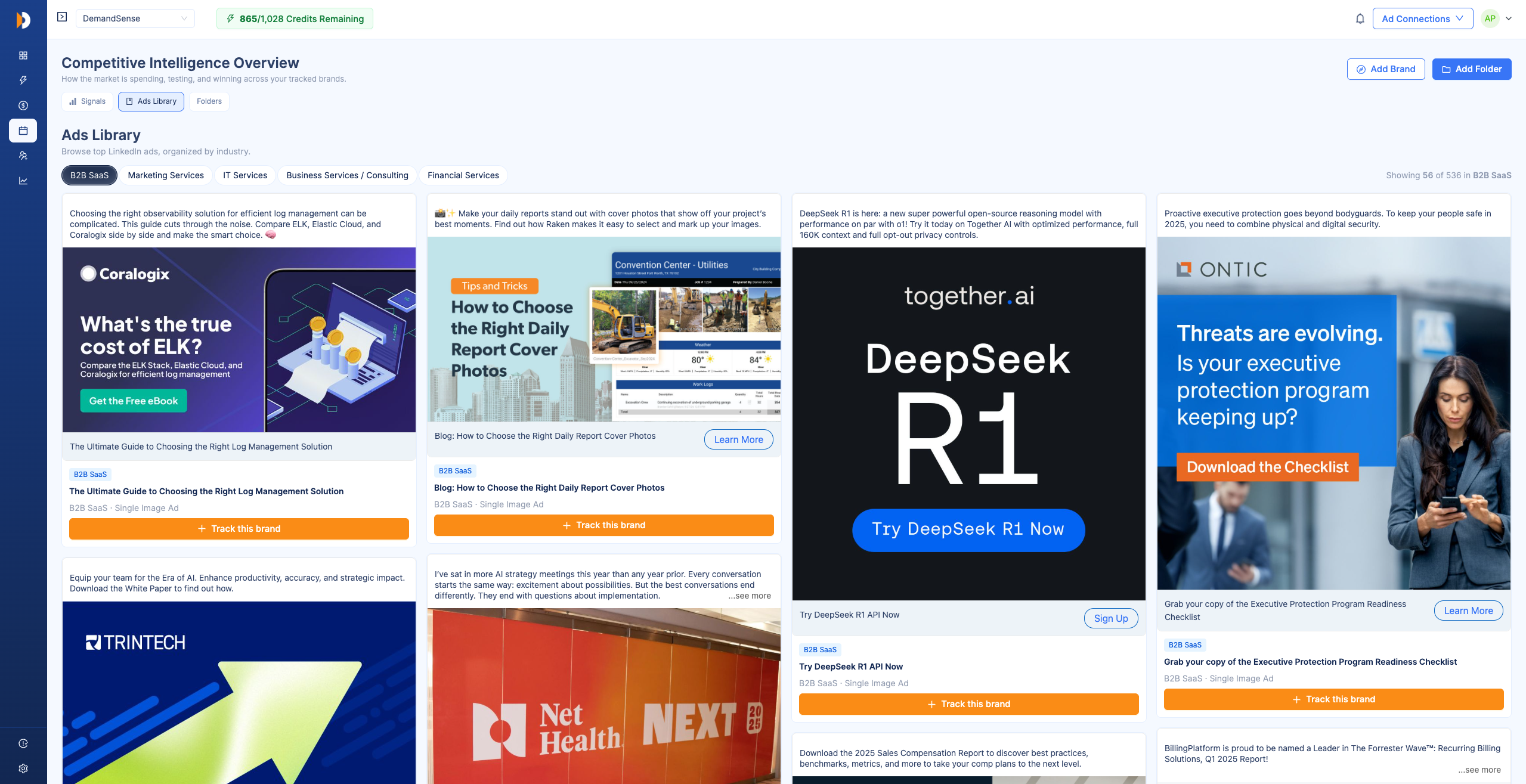Click the 2025 Sales Compensation Report ad text
The image size is (1526, 784).
point(944,758)
